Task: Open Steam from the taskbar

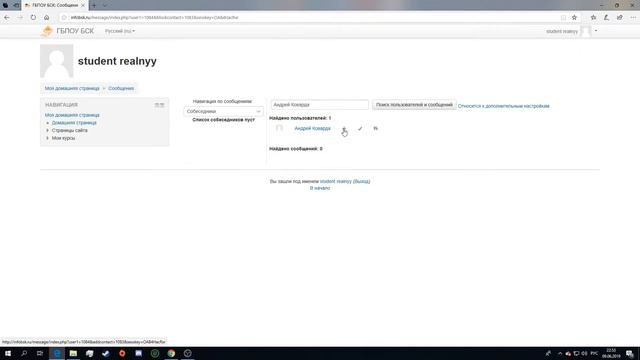Action: click(106, 353)
